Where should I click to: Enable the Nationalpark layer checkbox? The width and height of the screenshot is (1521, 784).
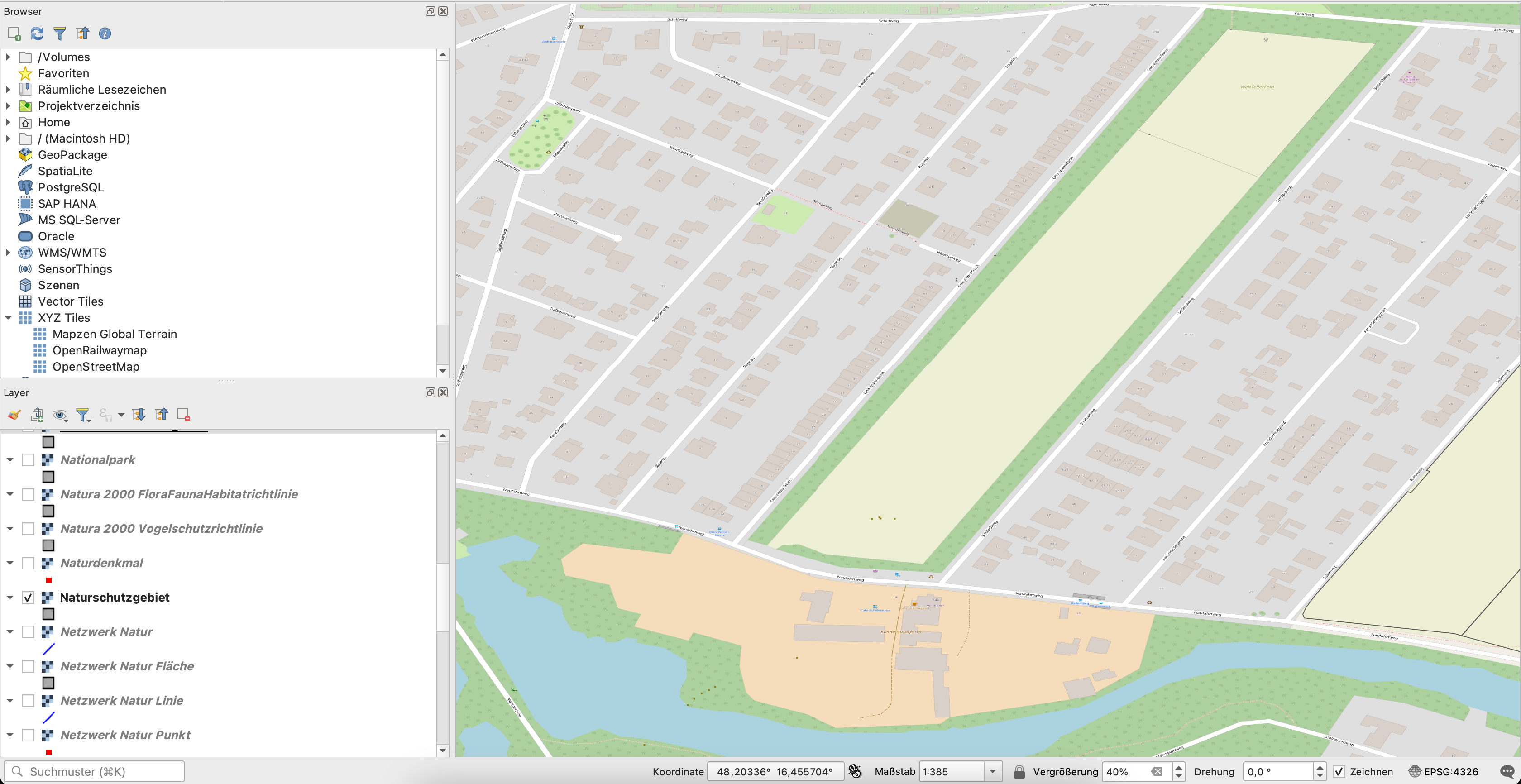tap(28, 460)
